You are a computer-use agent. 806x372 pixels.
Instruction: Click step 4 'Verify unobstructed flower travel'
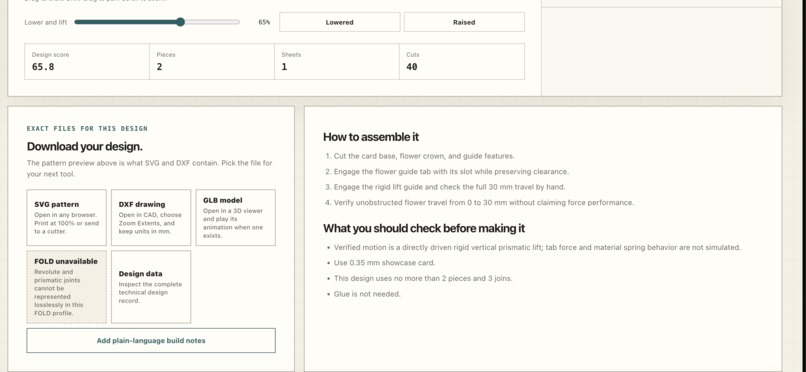tap(484, 202)
